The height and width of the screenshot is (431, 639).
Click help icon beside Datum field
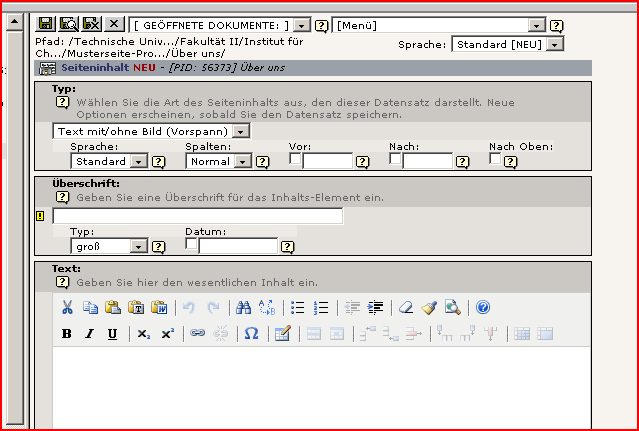pos(288,247)
